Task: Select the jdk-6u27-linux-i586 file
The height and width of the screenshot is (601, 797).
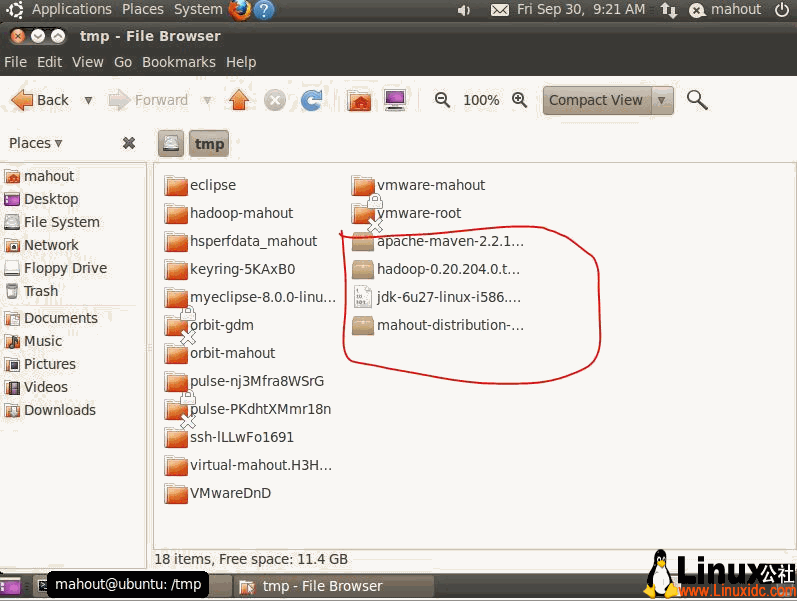Action: click(x=448, y=297)
